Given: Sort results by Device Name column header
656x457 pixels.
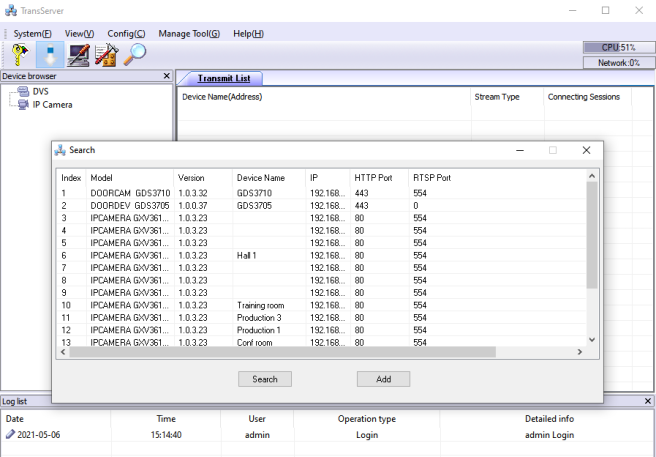Looking at the screenshot, I should point(260,177).
